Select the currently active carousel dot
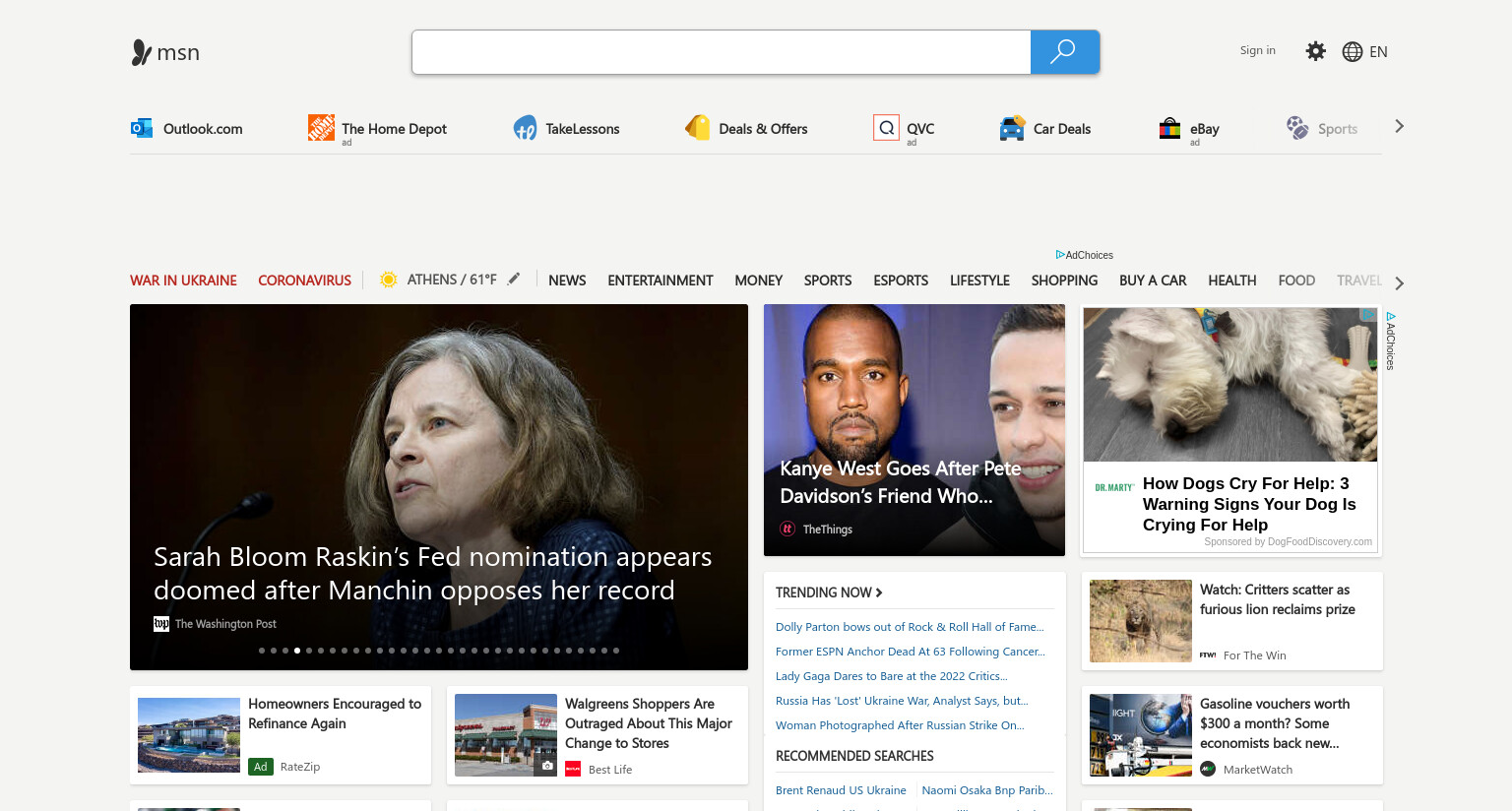Viewport: 1512px width, 811px height. 297,651
